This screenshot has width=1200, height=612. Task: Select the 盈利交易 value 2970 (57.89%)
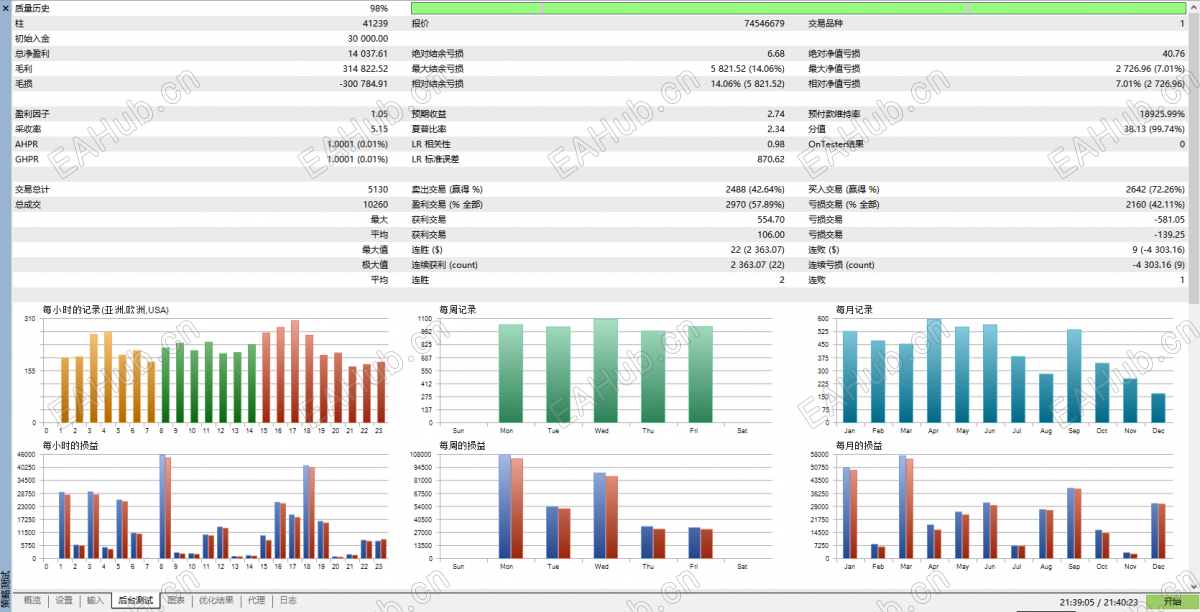[755, 204]
